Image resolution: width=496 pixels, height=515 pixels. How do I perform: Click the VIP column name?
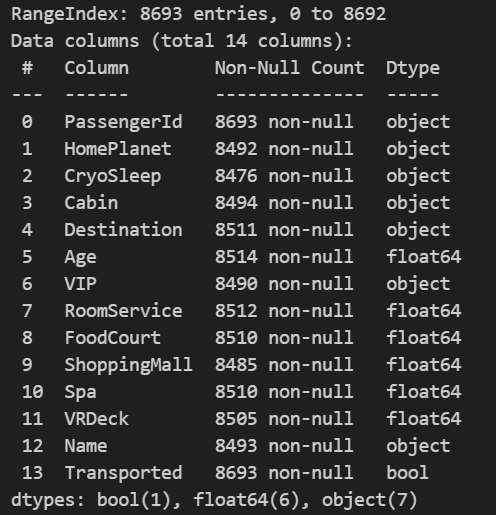click(x=80, y=284)
